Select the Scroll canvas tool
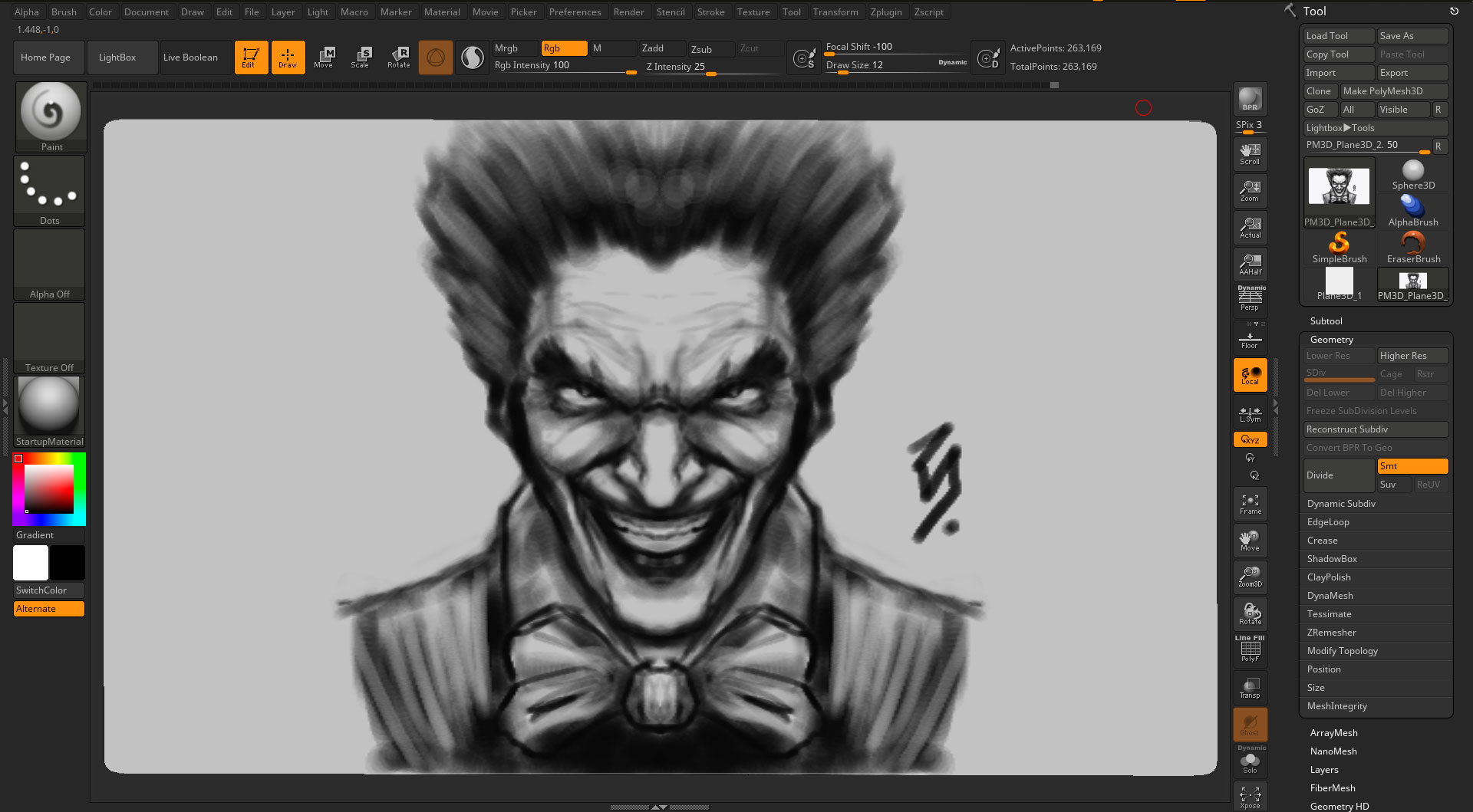The image size is (1473, 812). (1250, 154)
